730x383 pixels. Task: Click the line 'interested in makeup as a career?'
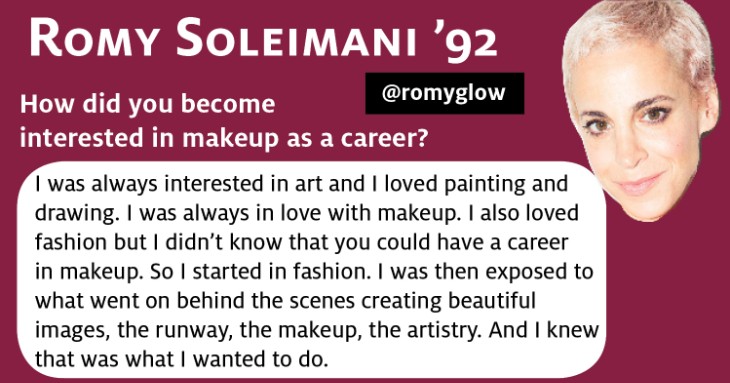(223, 139)
